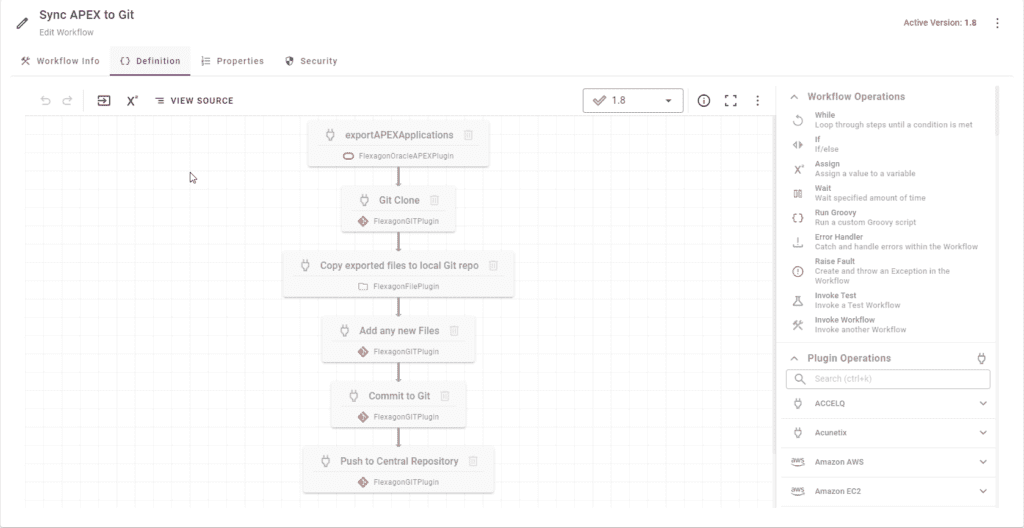This screenshot has width=1024, height=528.
Task: Delete the exportAPEXApplications step via trash icon
Action: (468, 135)
